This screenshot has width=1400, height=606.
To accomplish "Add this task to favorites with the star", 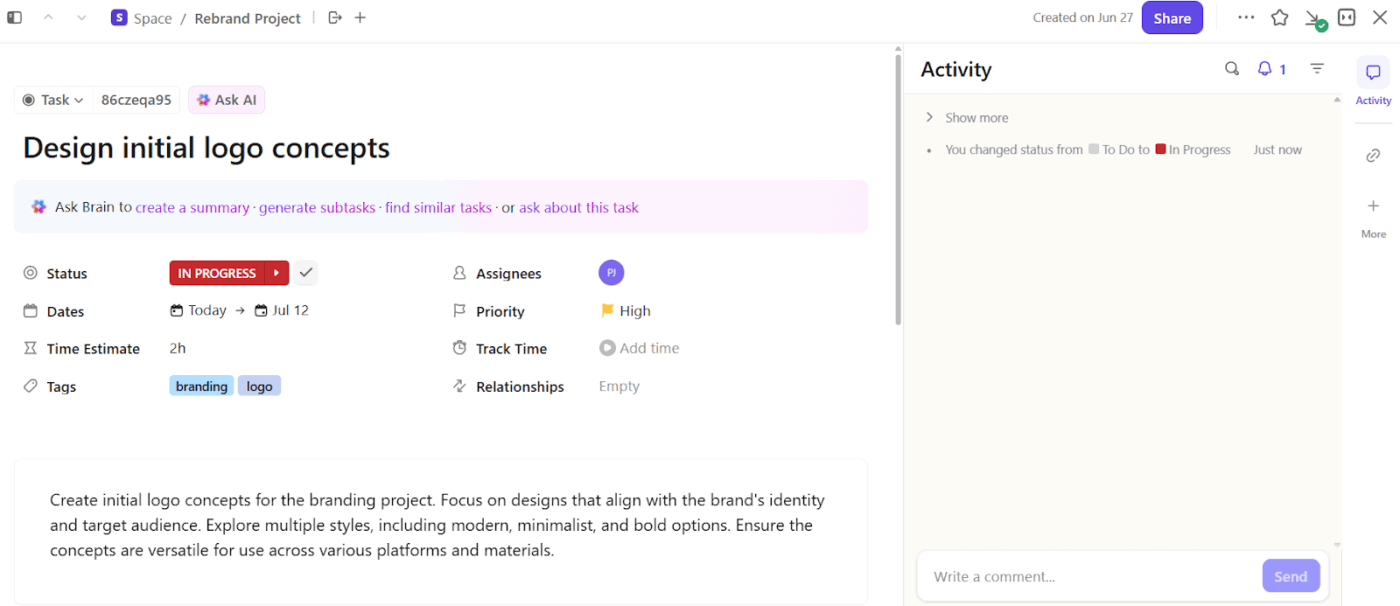I will (x=1279, y=17).
